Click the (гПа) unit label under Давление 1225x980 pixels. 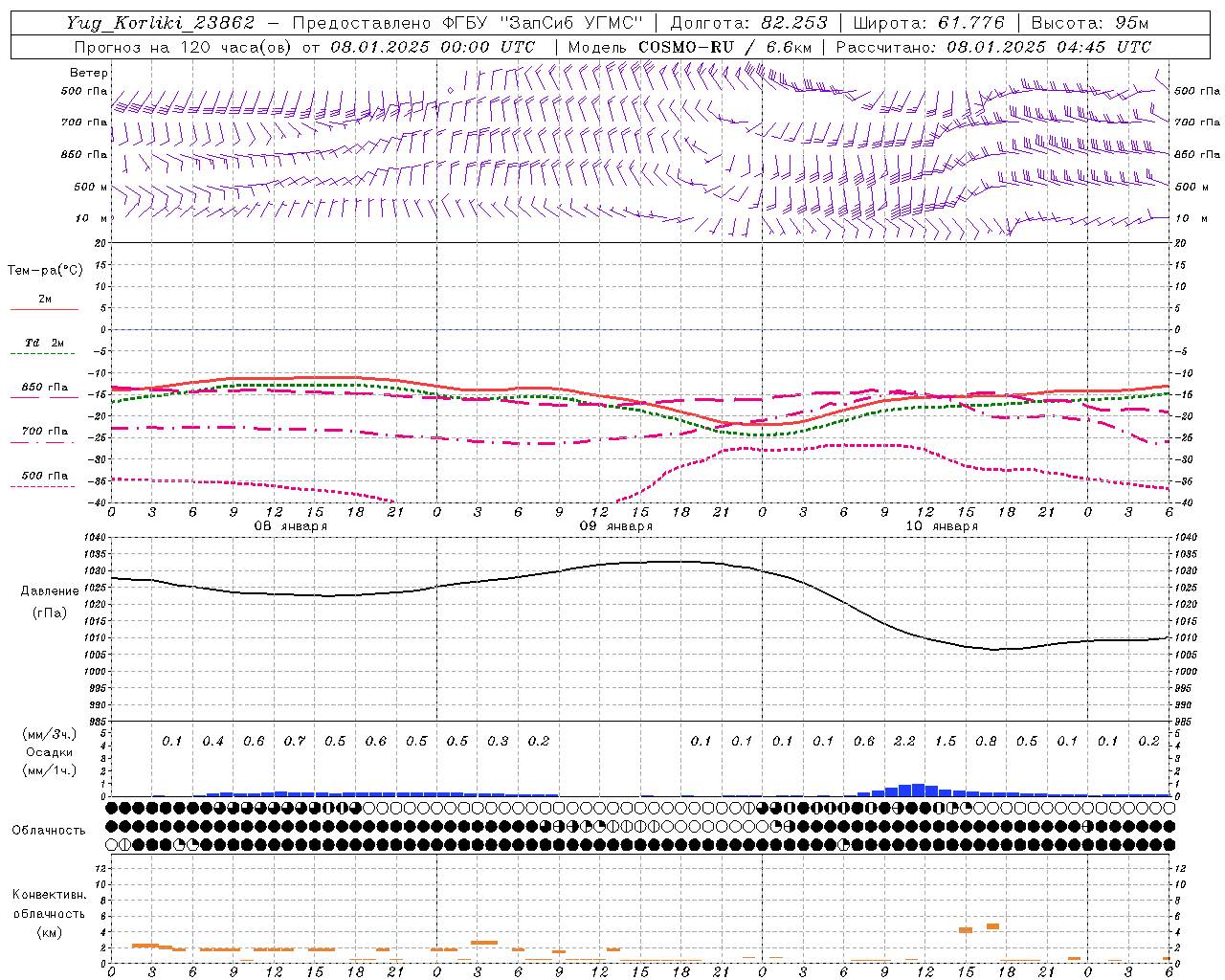[x=50, y=613]
